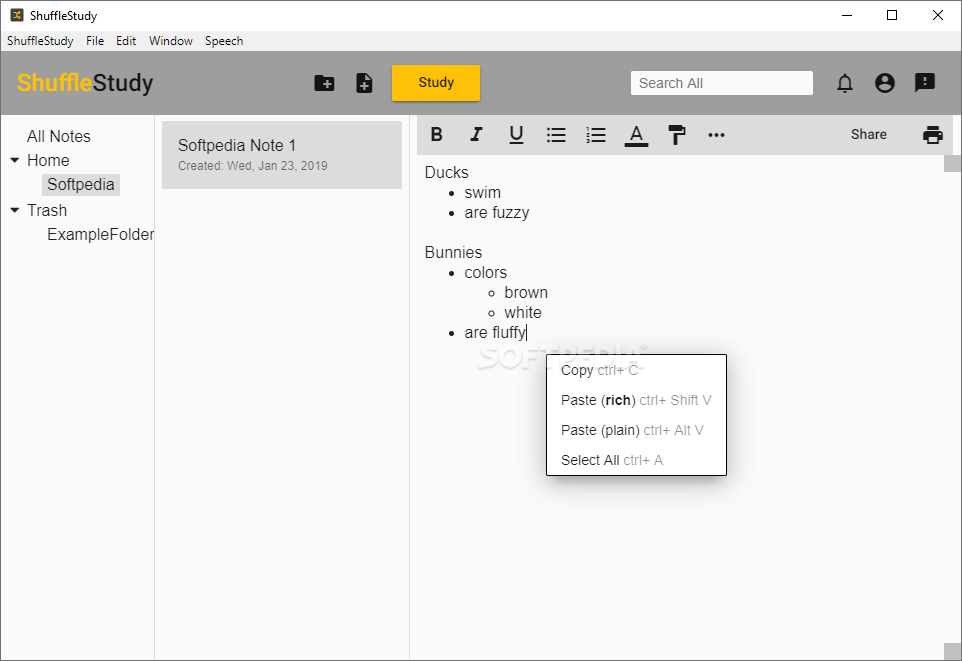Click the 'are fluffy' bullet text
Screen dimensions: 962x661
point(495,333)
